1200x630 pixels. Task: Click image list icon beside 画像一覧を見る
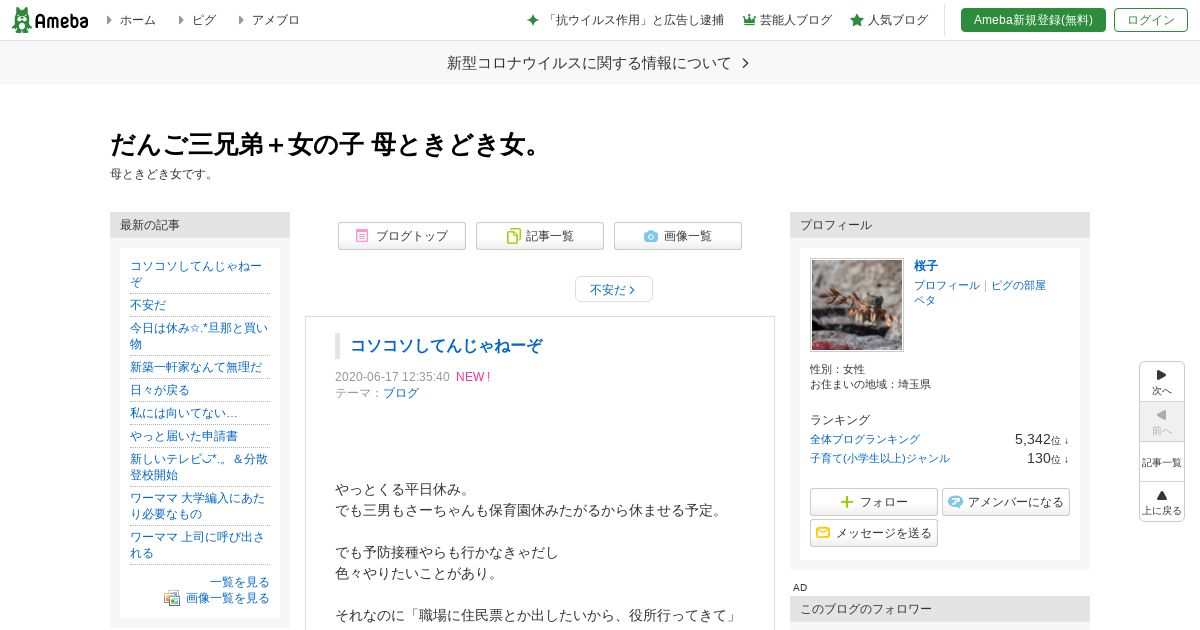pos(172,598)
